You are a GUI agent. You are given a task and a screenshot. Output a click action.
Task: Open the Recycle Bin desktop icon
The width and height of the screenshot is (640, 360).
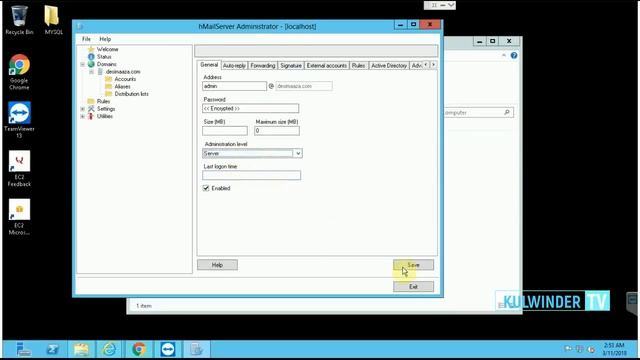tap(19, 20)
